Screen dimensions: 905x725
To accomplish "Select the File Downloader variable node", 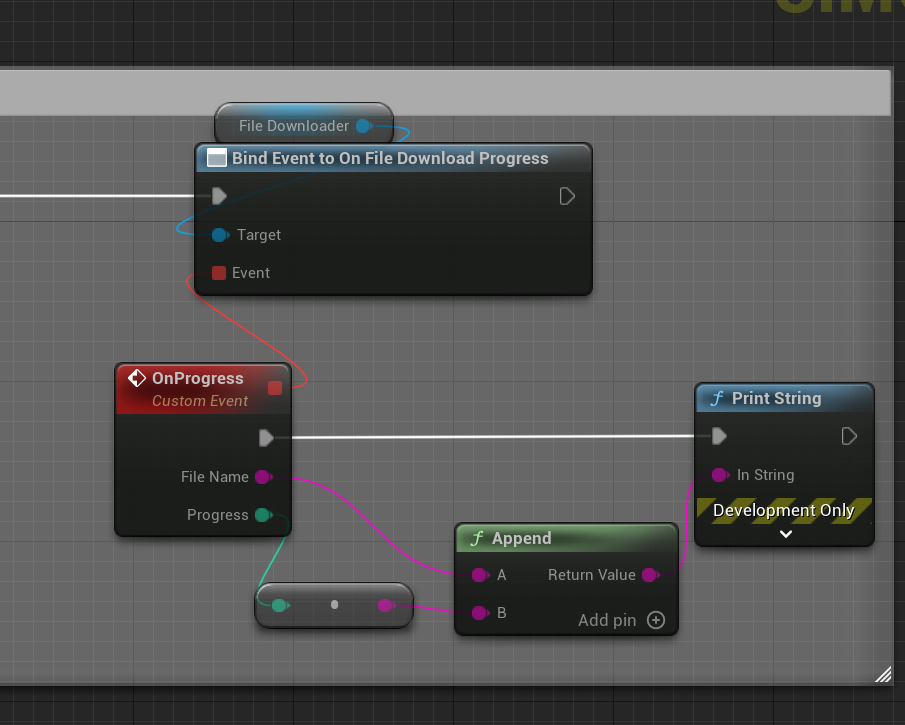I will coord(304,124).
